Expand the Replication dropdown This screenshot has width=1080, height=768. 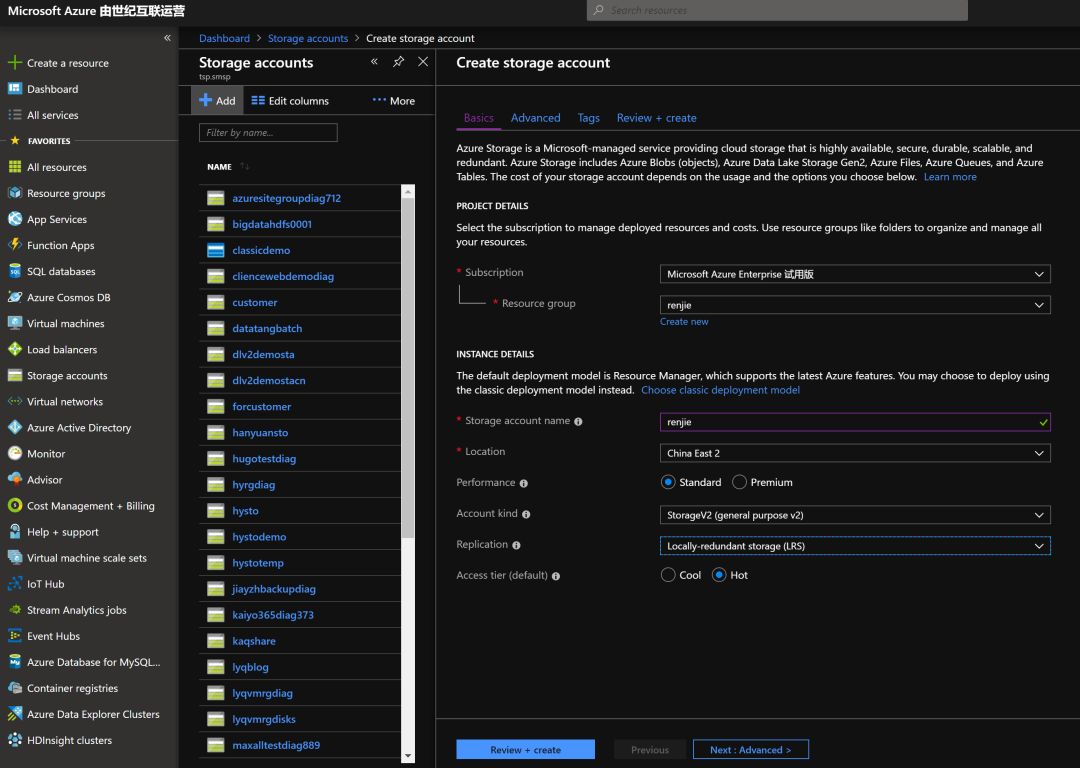point(855,546)
